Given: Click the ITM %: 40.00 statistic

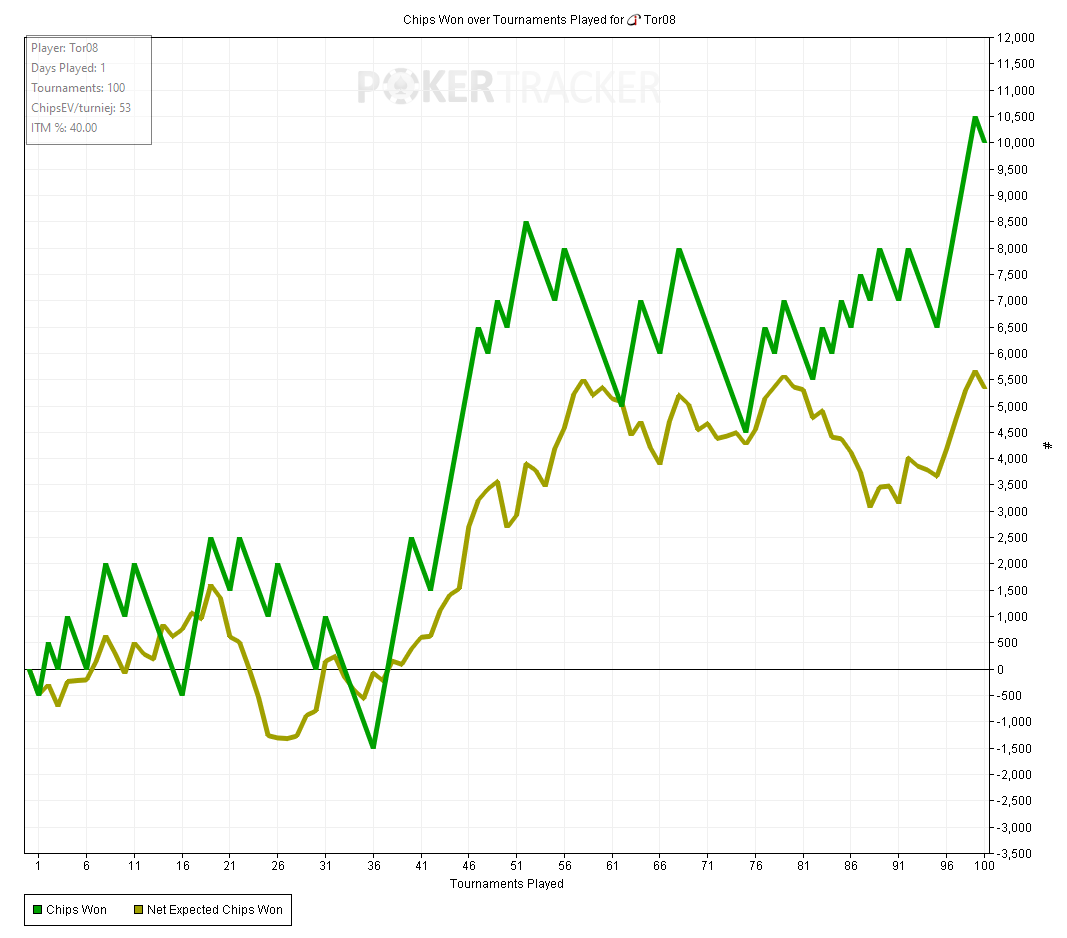Looking at the screenshot, I should [x=64, y=127].
